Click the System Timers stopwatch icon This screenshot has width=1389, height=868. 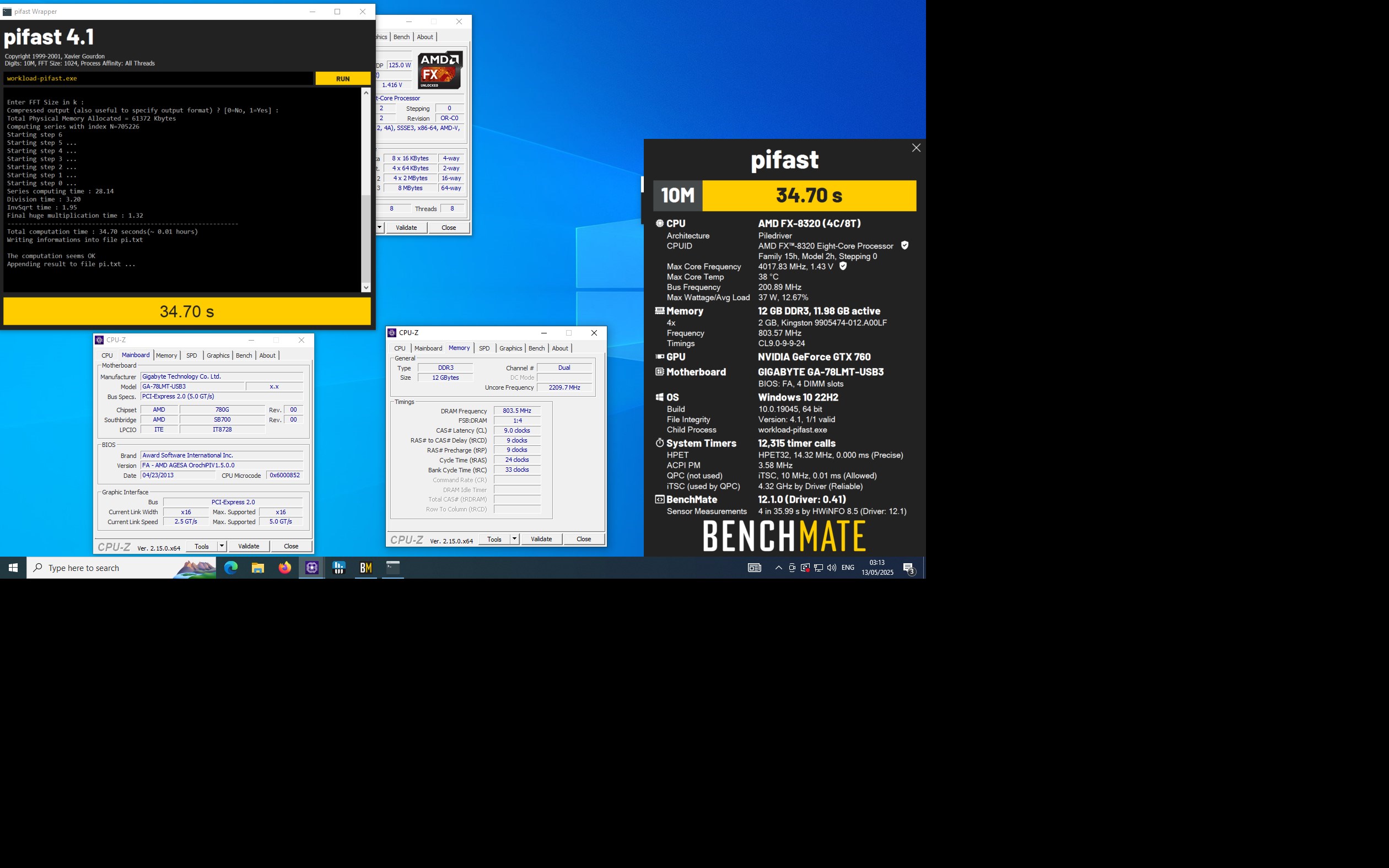(x=659, y=443)
